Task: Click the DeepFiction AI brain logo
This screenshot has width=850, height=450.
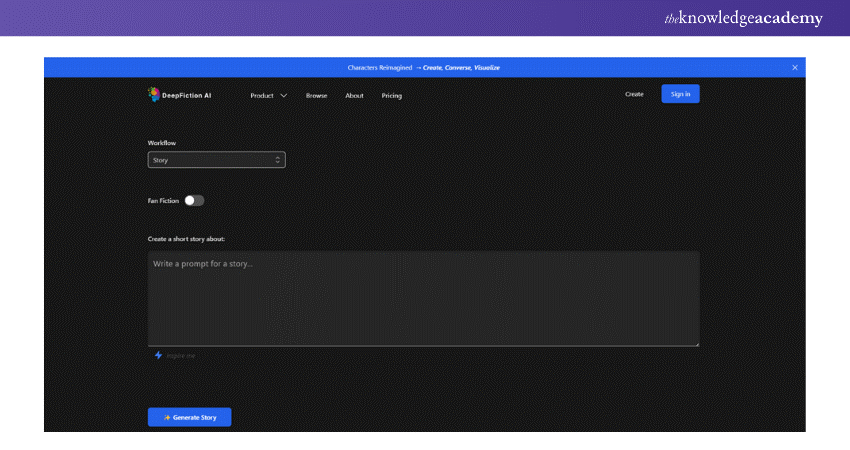Action: click(154, 94)
